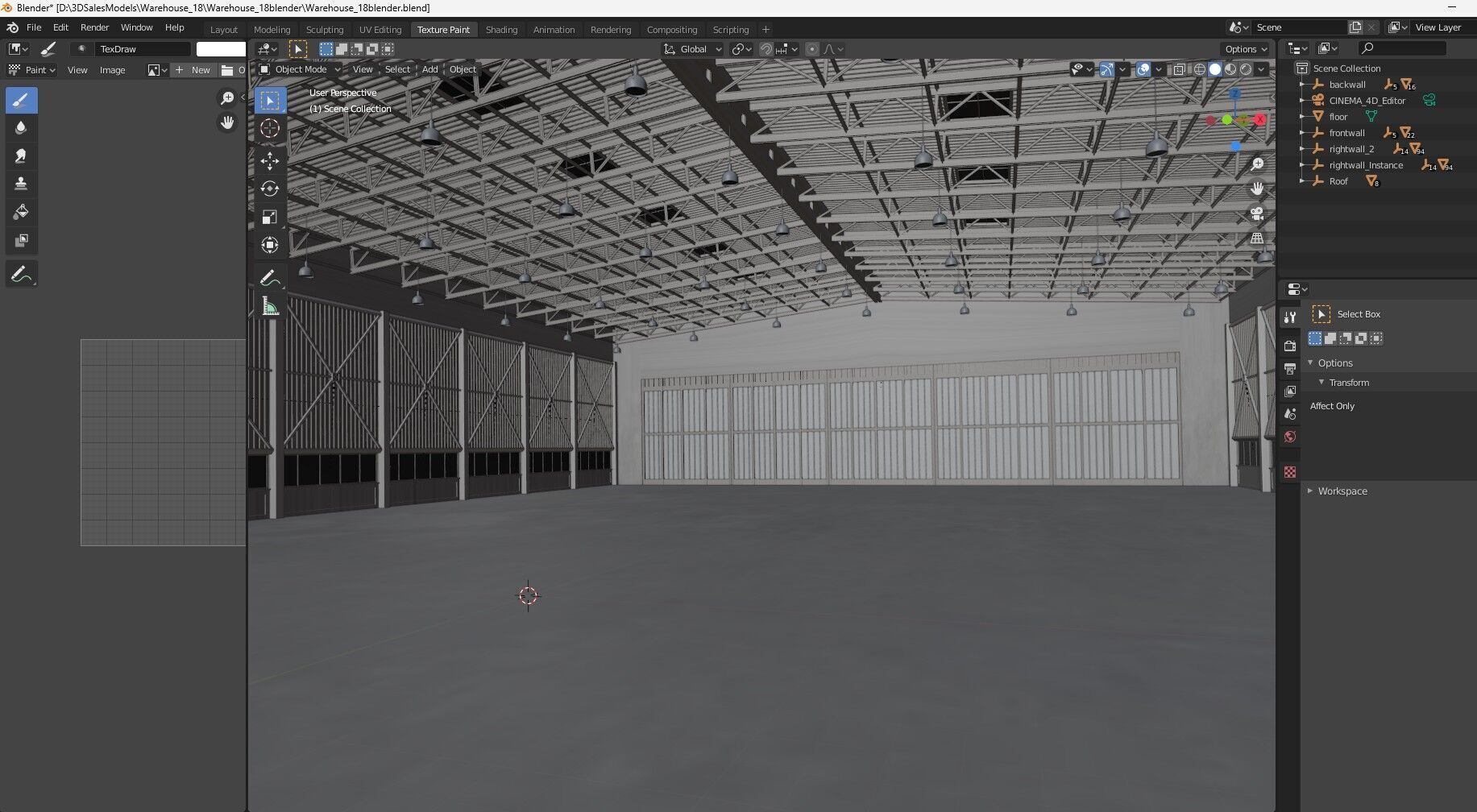Click the new scene button beside Scene field
This screenshot has height=812, width=1477.
[1355, 27]
